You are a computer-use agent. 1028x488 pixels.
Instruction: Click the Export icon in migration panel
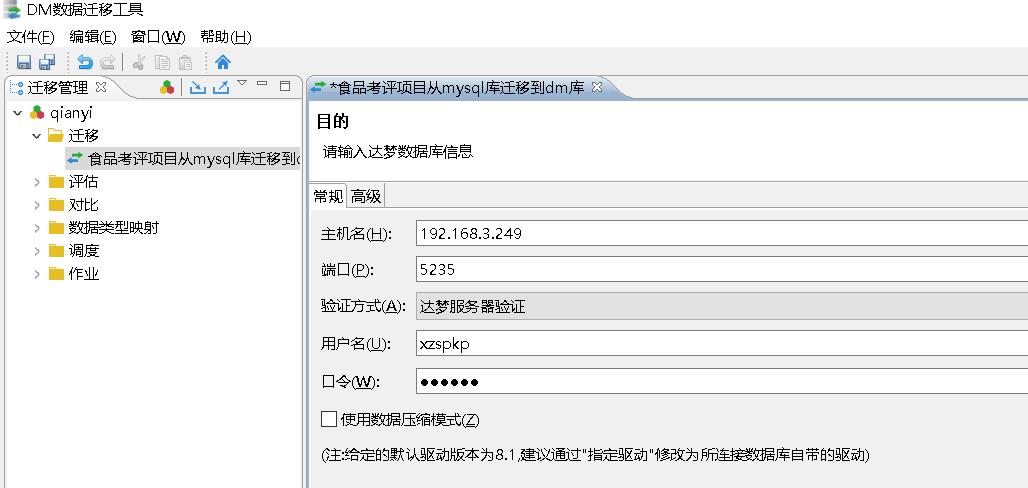click(221, 87)
